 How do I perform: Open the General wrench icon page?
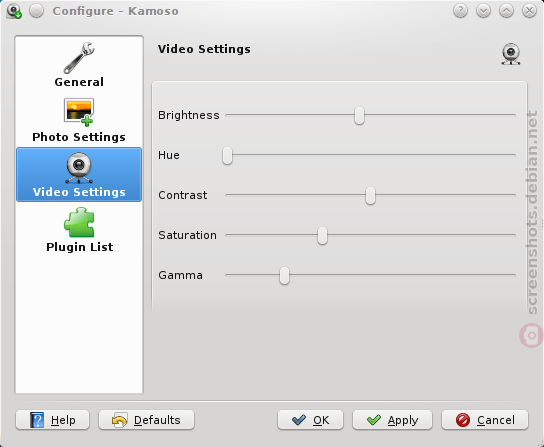pos(79,58)
